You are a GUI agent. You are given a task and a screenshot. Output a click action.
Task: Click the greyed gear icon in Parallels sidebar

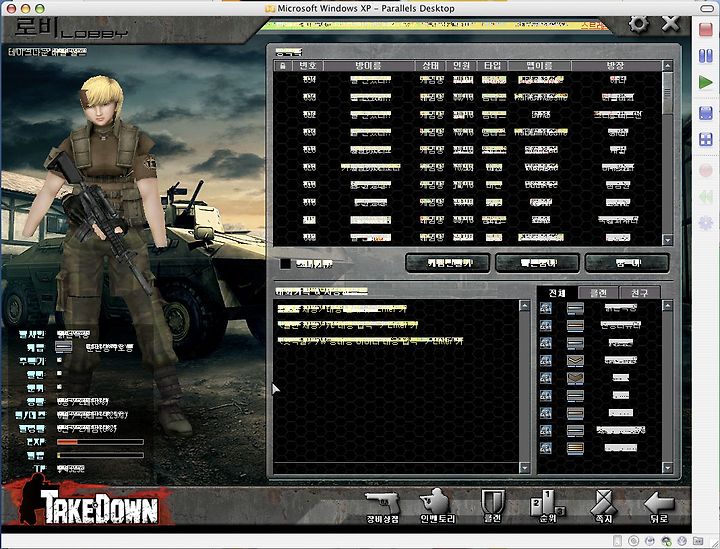706,224
